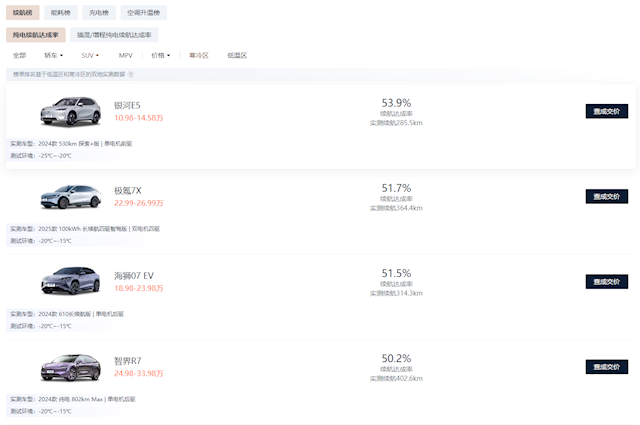
Task: Open the help icon beside the ranking note
Action: (131, 74)
